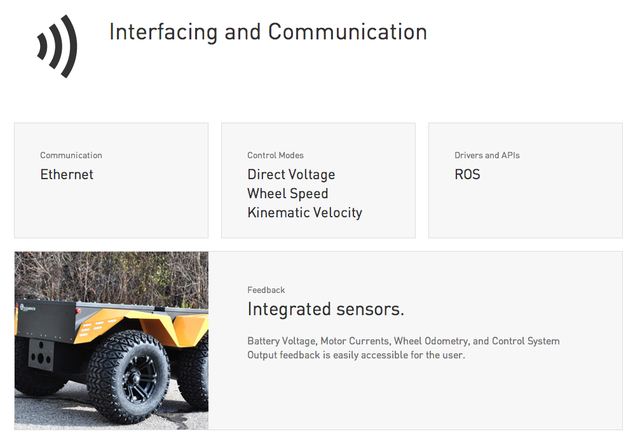Click the Control Modes label
640x448 pixels.
point(275,155)
